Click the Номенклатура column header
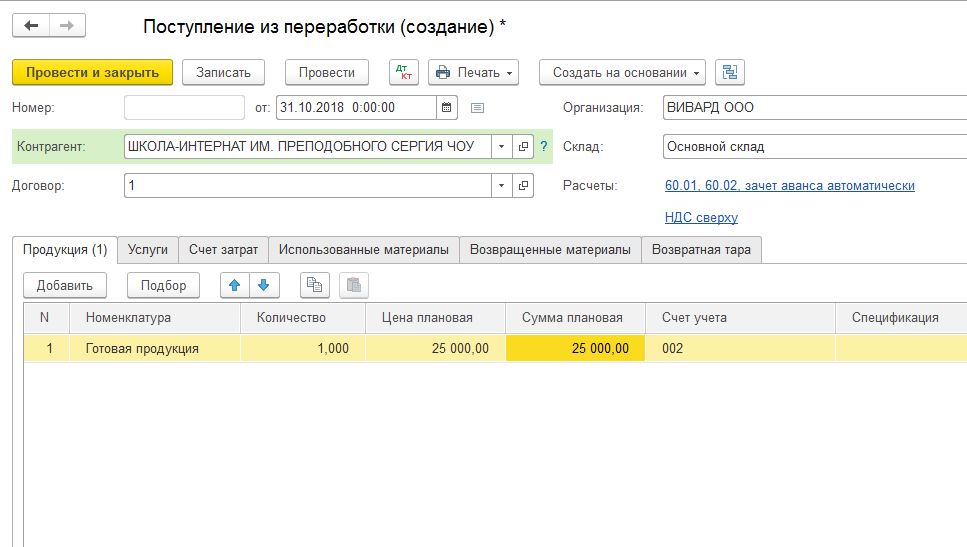 pyautogui.click(x=155, y=318)
